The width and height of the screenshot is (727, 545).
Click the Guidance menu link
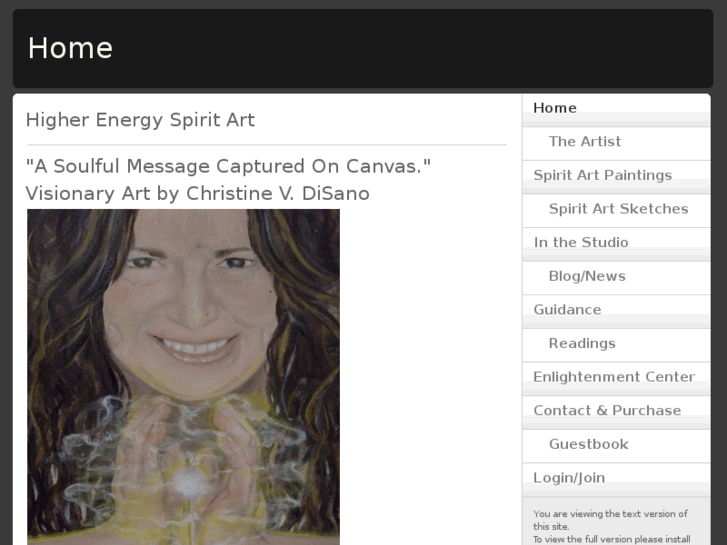[567, 310]
